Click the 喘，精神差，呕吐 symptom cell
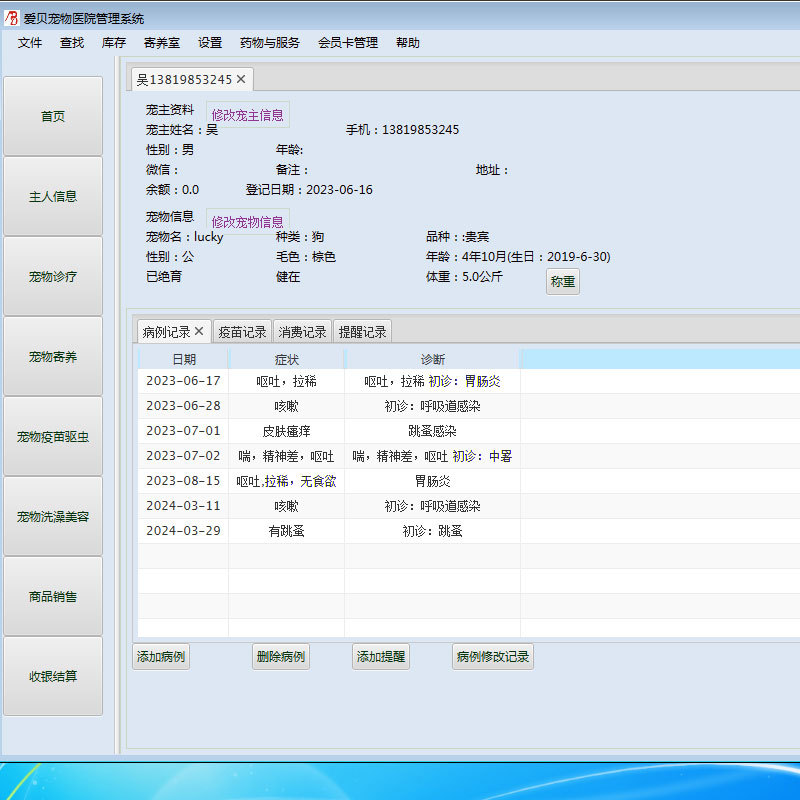The image size is (800, 800). click(287, 456)
